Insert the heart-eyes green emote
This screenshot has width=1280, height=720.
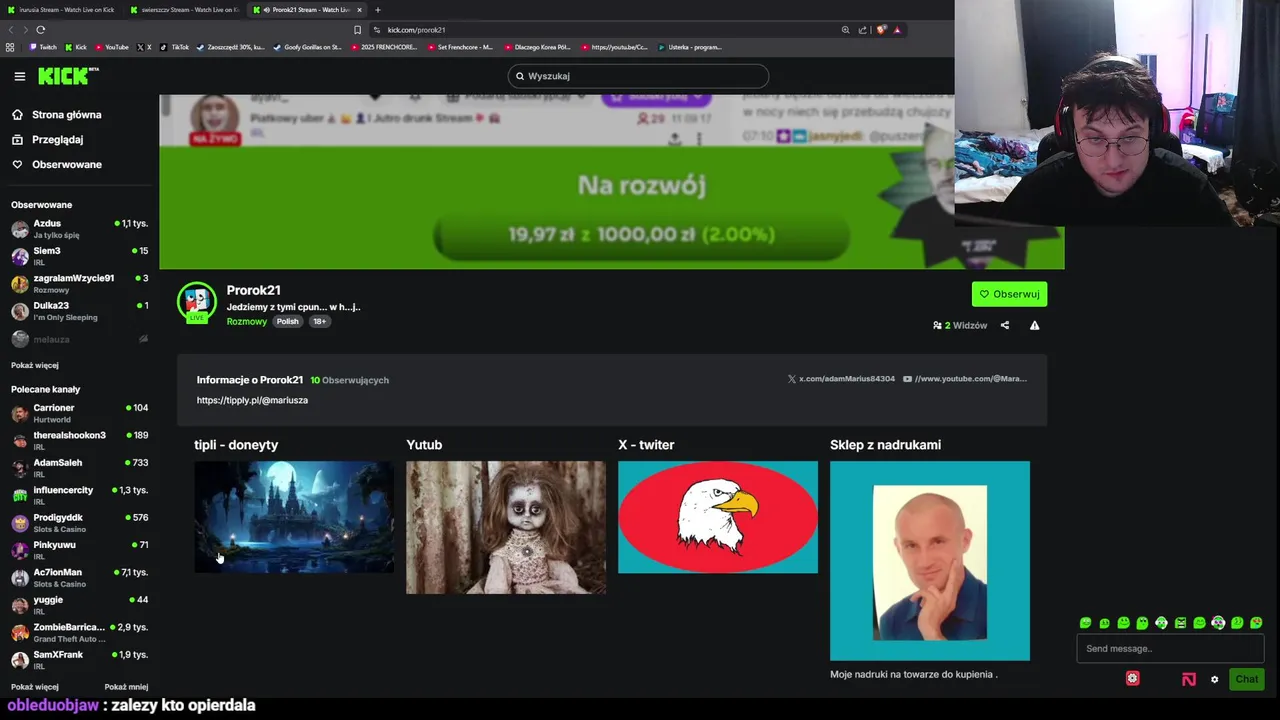pos(1256,623)
